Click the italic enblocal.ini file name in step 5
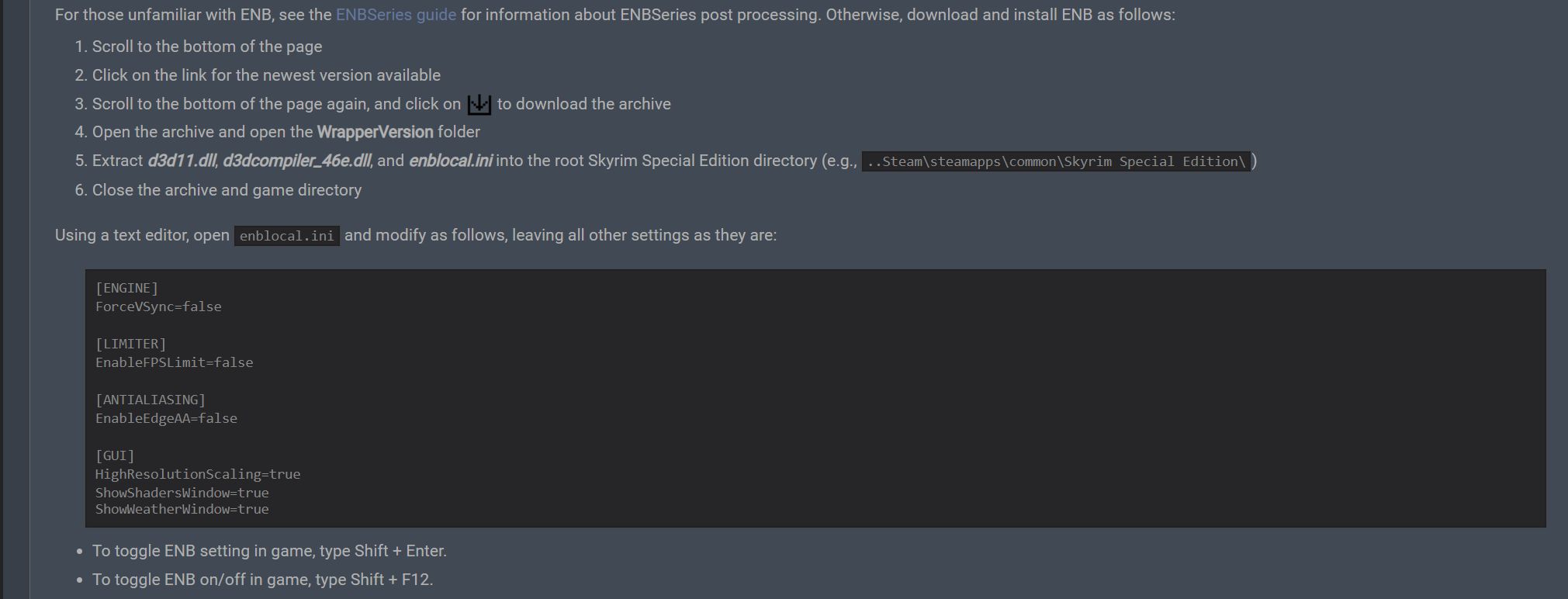The height and width of the screenshot is (599, 1568). [450, 161]
